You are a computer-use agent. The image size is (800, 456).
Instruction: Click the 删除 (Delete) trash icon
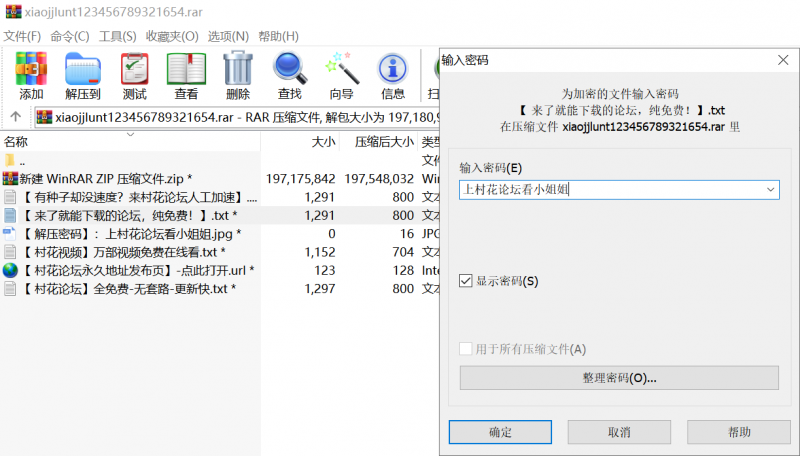[238, 68]
